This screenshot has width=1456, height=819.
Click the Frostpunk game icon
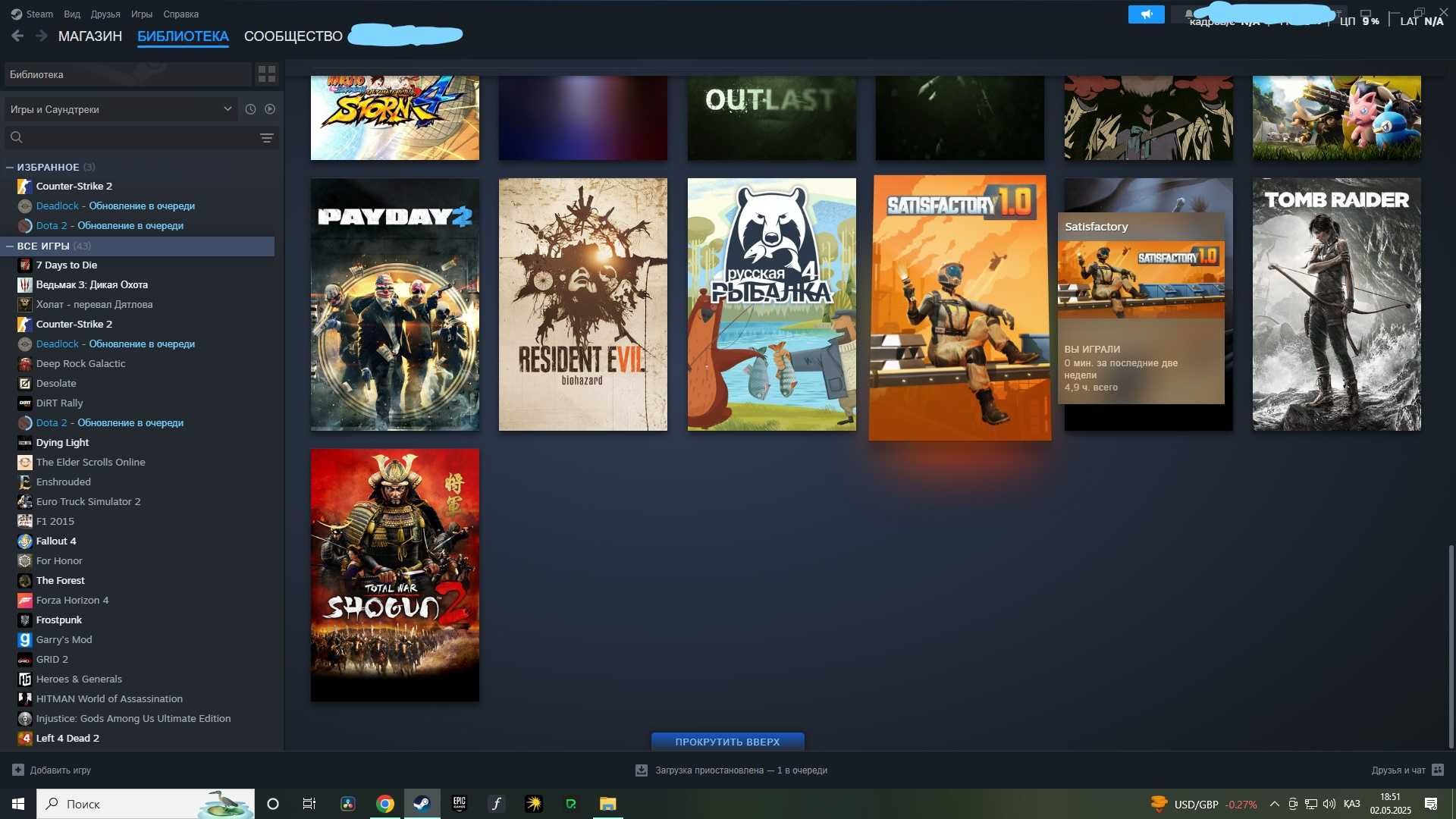click(25, 620)
